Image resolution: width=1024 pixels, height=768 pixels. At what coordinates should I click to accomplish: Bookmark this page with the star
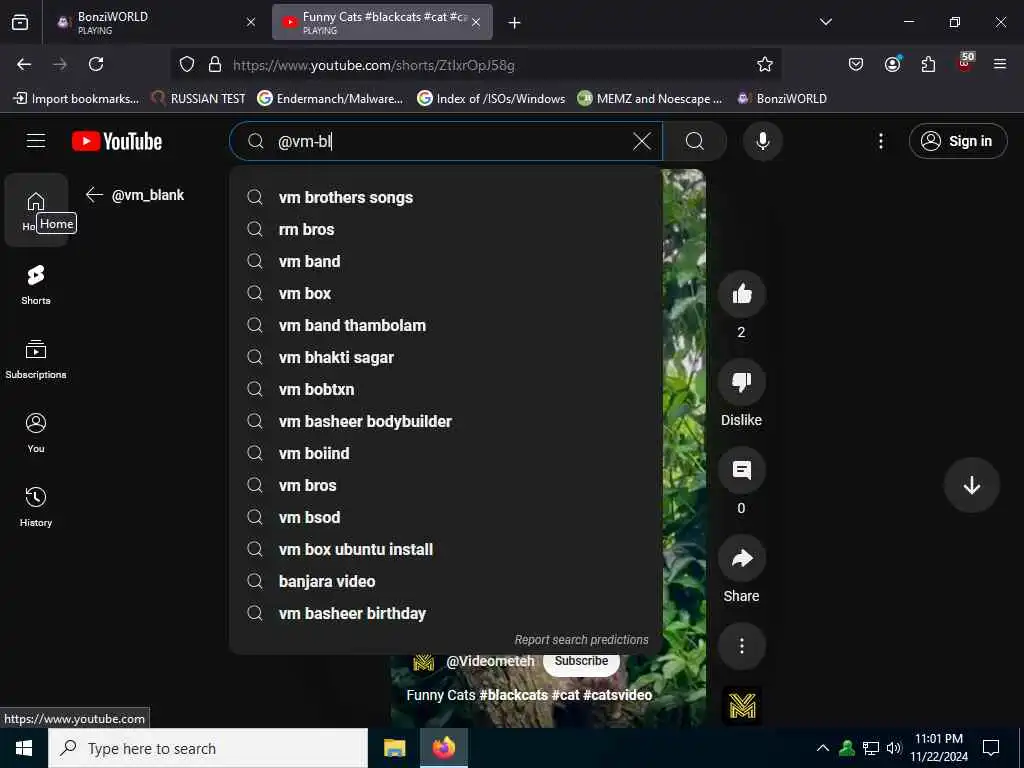pyautogui.click(x=765, y=64)
